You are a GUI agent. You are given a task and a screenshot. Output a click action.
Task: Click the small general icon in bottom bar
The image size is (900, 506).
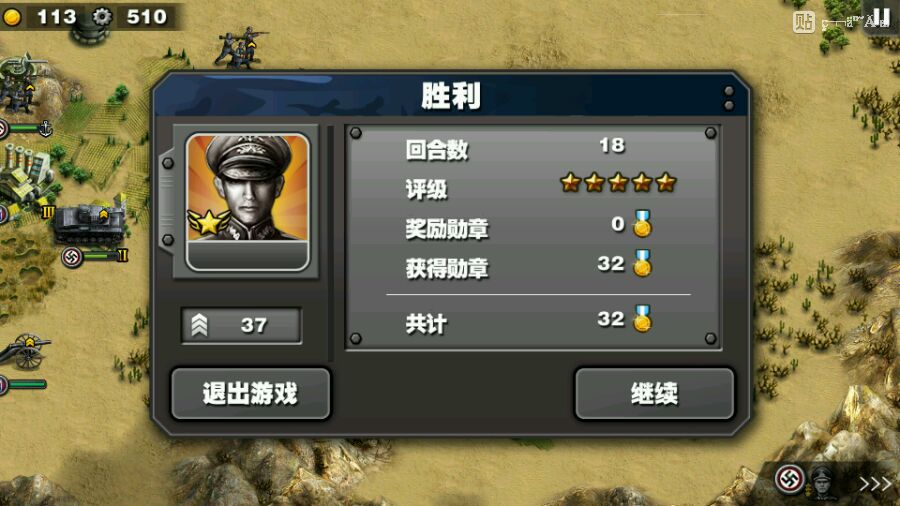coord(823,482)
